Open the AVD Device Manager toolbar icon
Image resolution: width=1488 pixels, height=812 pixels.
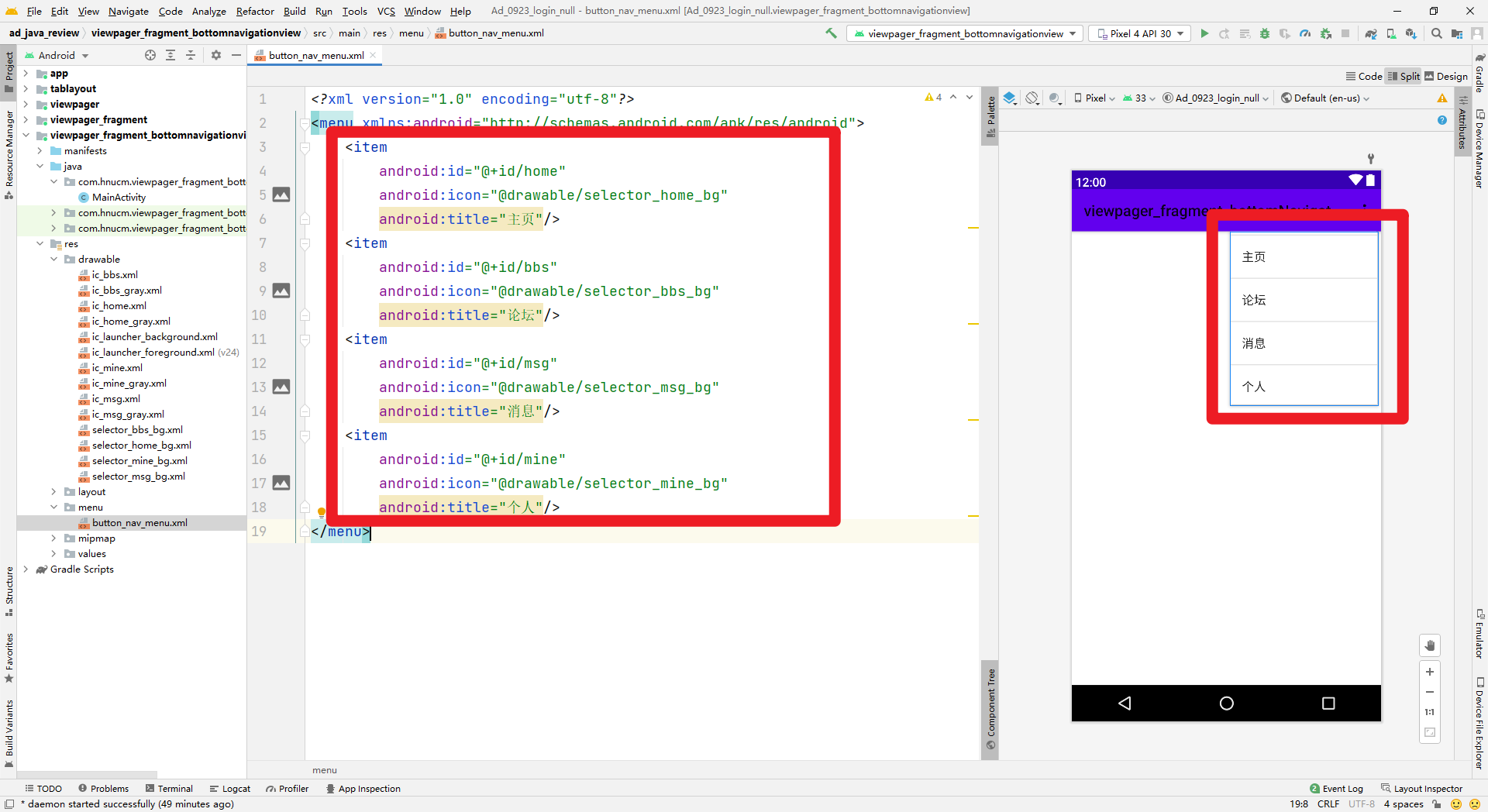click(1391, 33)
